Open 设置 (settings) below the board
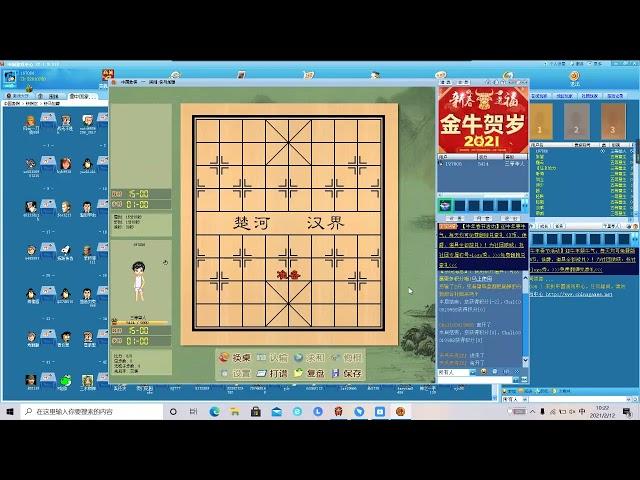Screen dimensions: 640x480 234,373
